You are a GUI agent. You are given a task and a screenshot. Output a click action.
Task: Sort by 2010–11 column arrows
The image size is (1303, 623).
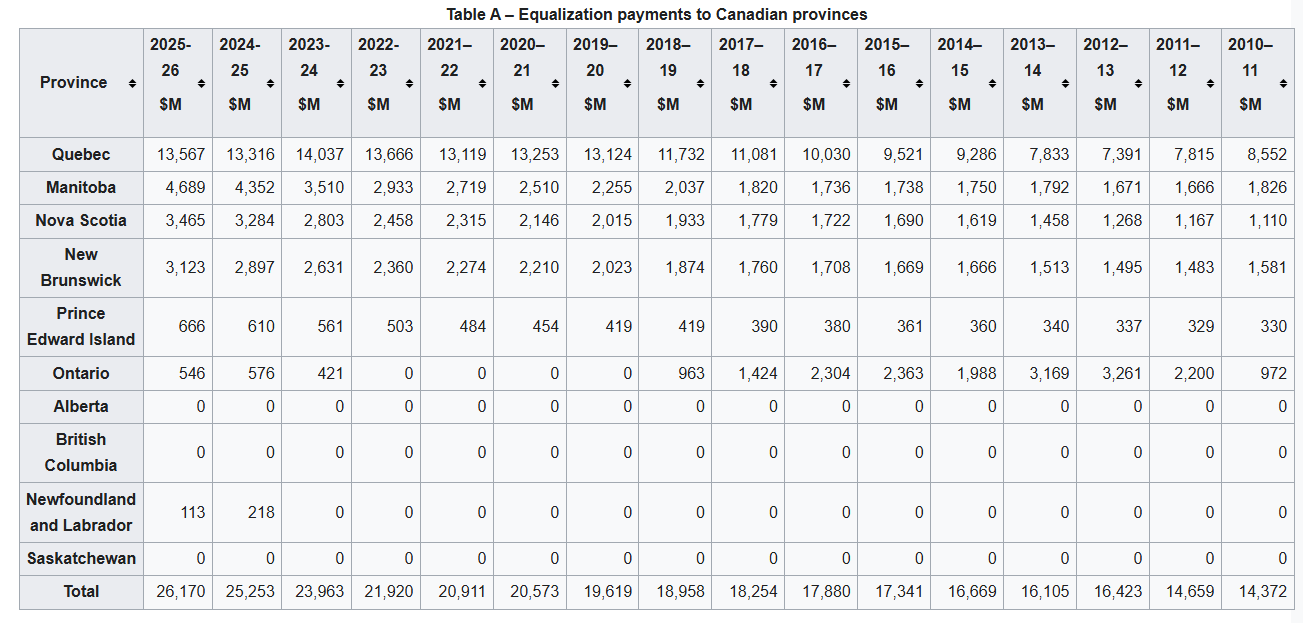tap(1283, 83)
